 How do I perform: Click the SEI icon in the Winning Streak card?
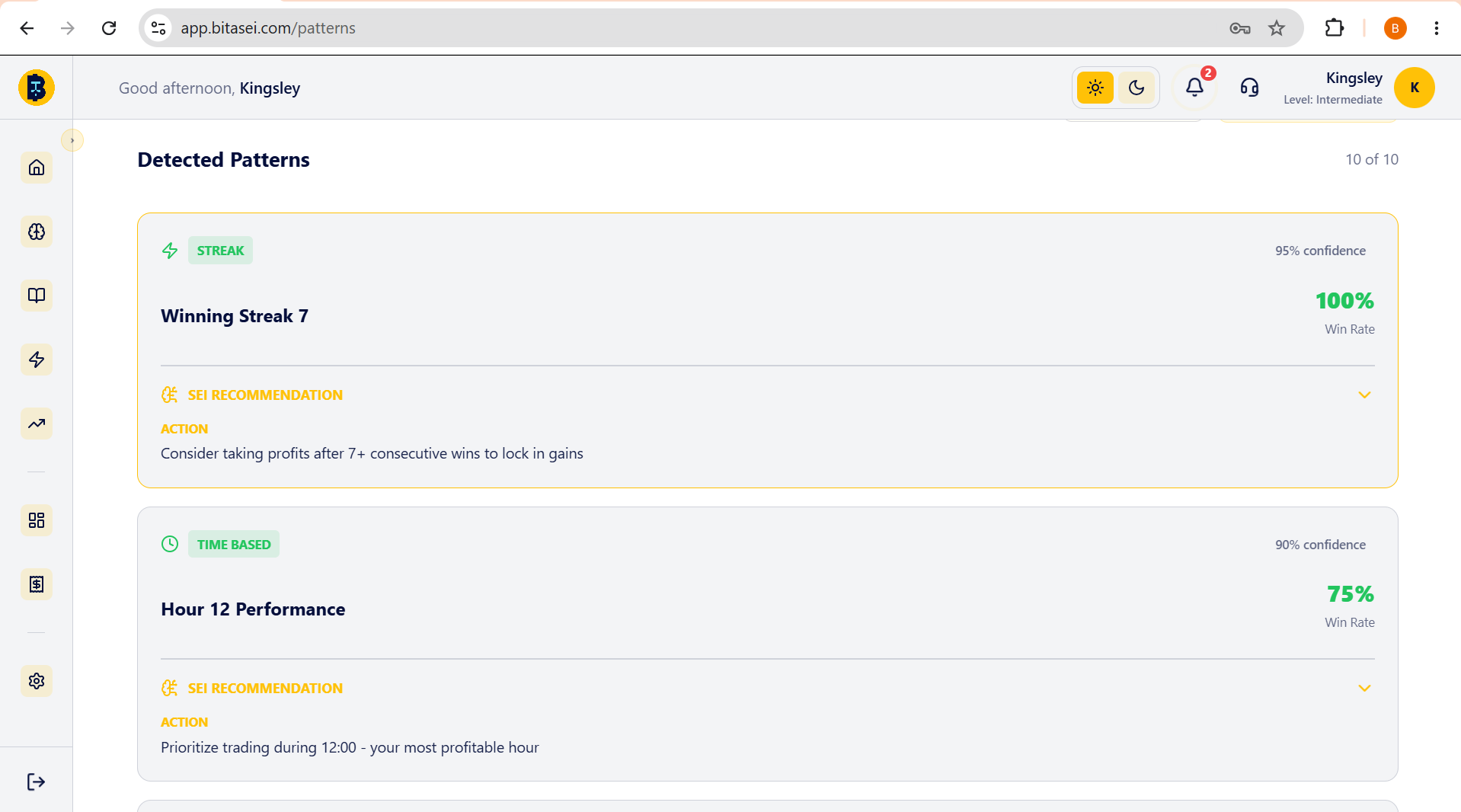169,395
